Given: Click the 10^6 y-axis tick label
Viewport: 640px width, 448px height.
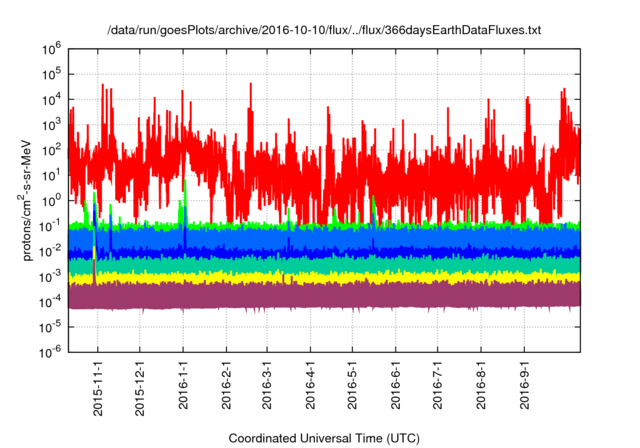Looking at the screenshot, I should coord(51,49).
